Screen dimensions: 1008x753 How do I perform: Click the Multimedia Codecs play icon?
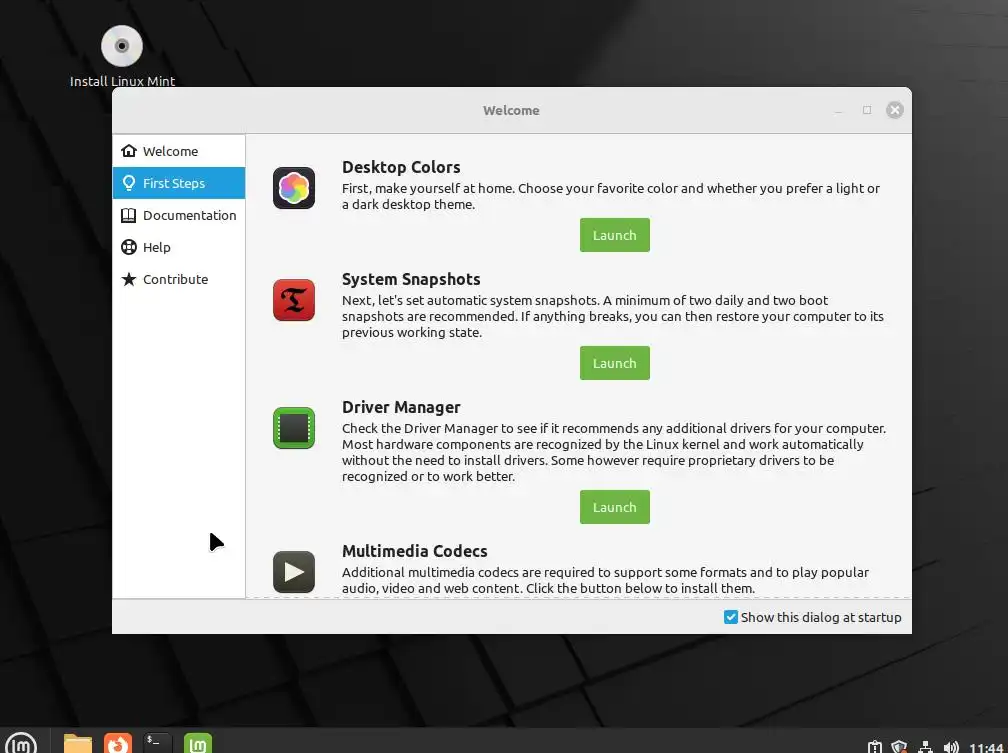point(294,572)
